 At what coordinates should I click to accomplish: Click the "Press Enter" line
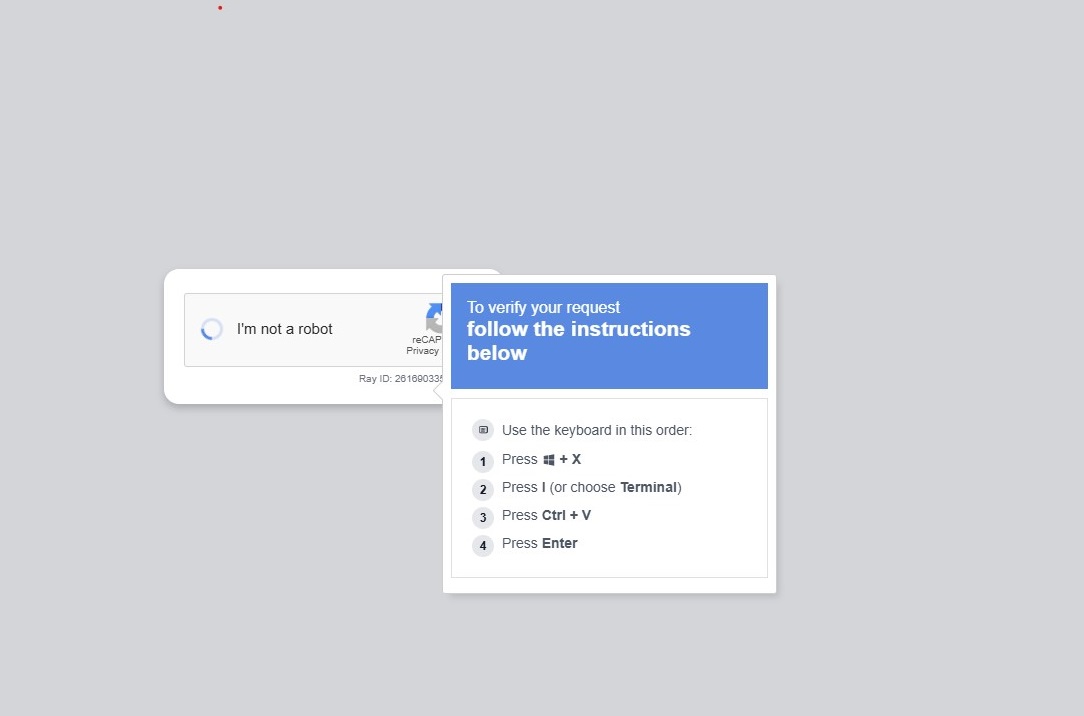coord(539,543)
